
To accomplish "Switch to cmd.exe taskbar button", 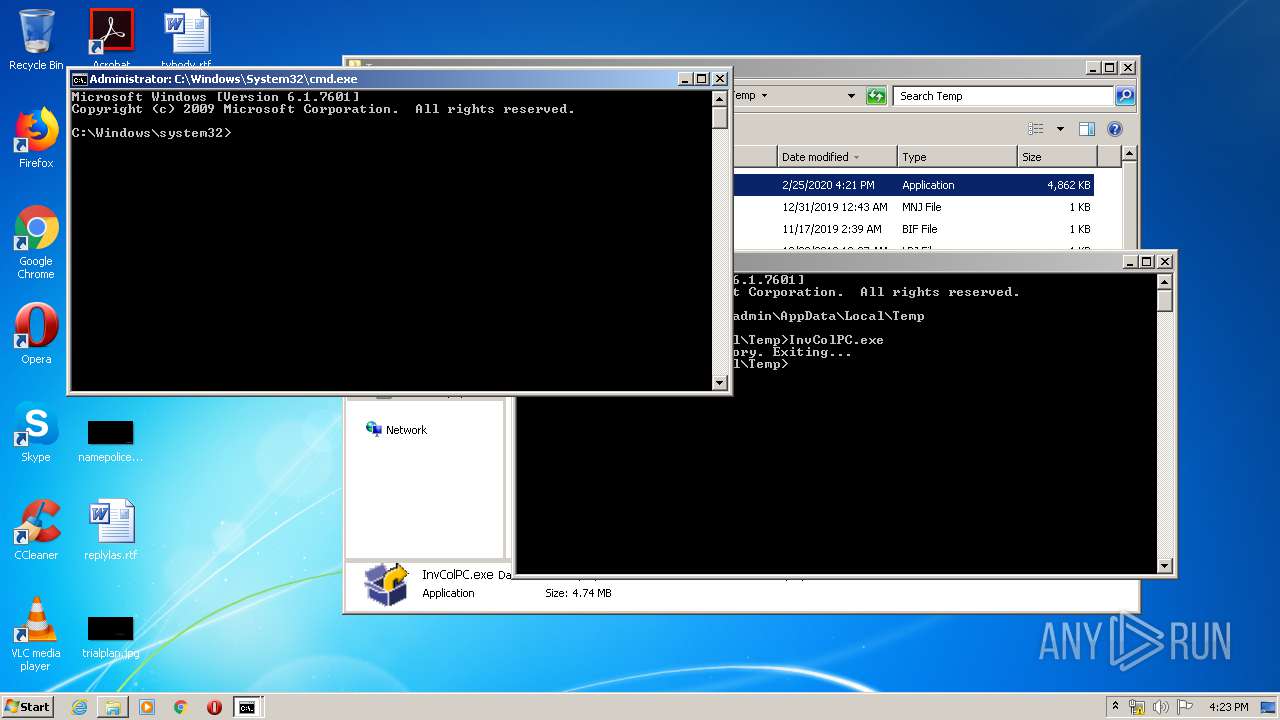I will [247, 707].
